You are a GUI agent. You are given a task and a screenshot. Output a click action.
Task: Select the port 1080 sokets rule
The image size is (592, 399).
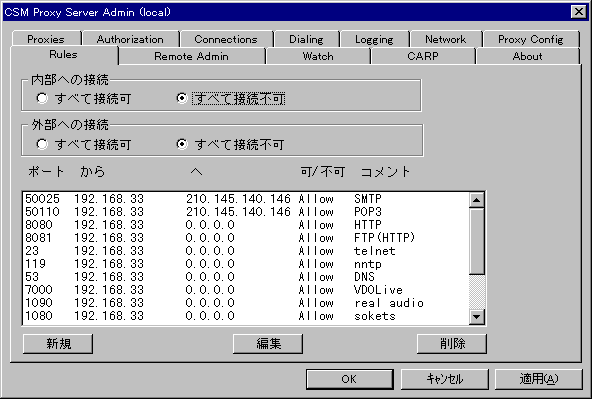click(245, 316)
